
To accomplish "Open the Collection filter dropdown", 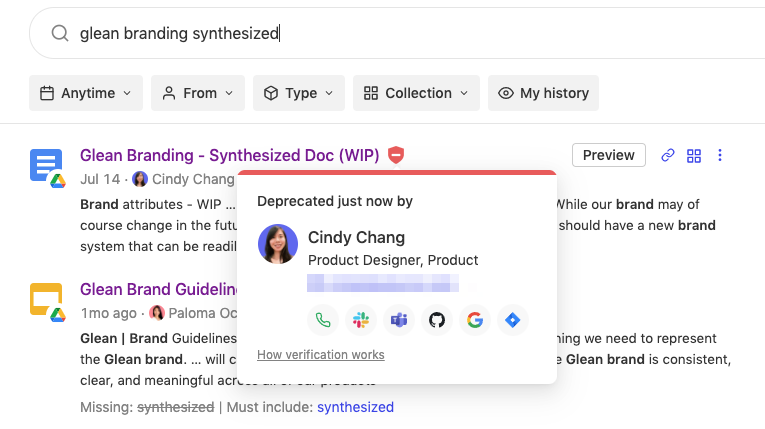I will (416, 93).
